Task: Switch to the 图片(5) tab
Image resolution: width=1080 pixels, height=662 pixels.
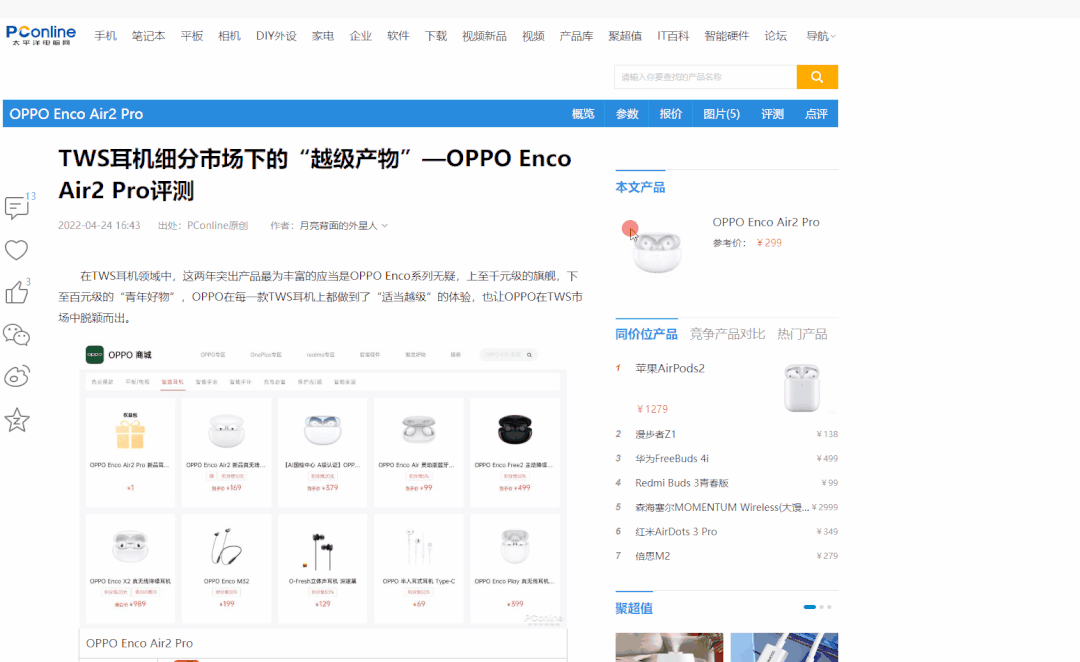Action: [721, 114]
